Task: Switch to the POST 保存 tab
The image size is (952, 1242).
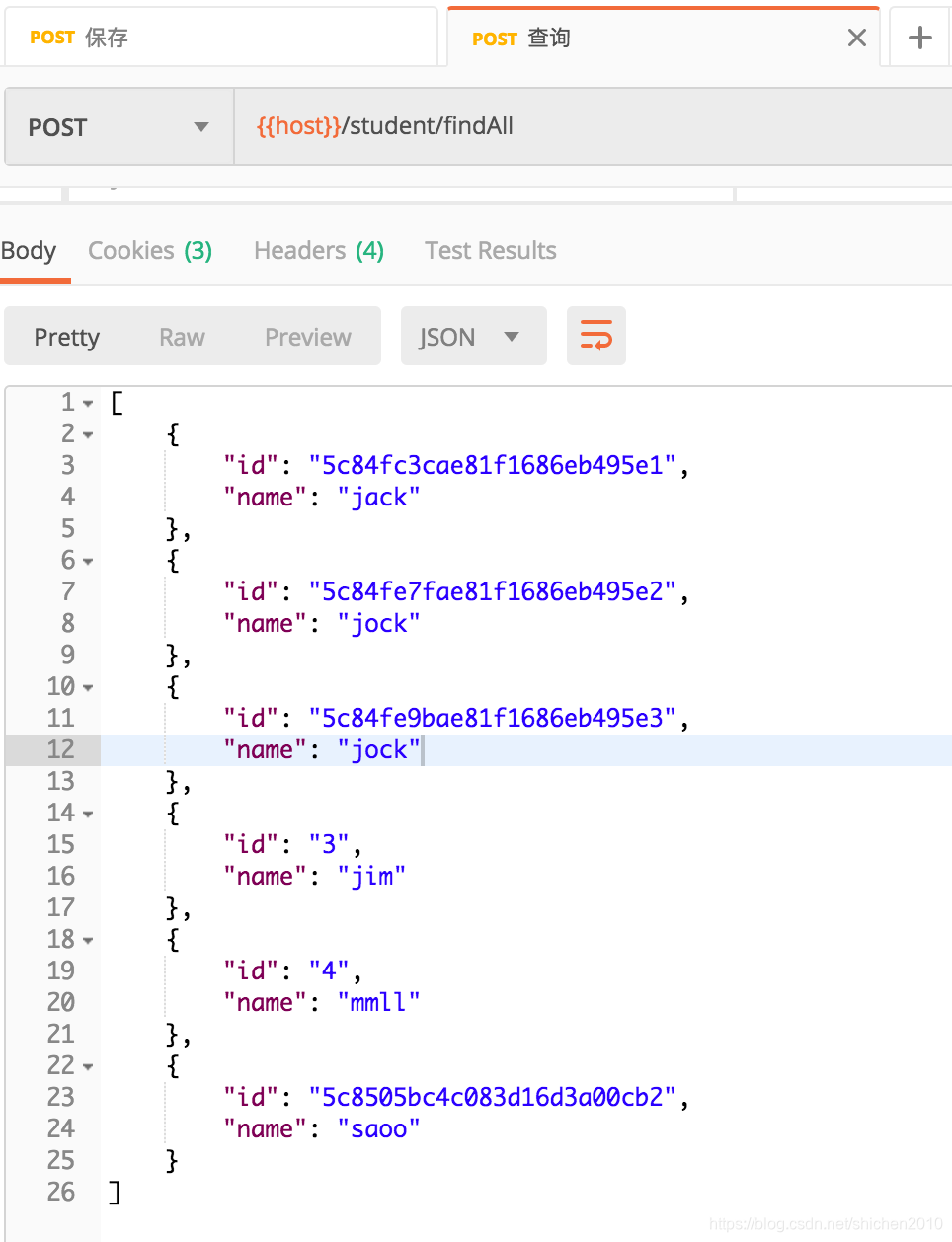Action: tap(220, 38)
